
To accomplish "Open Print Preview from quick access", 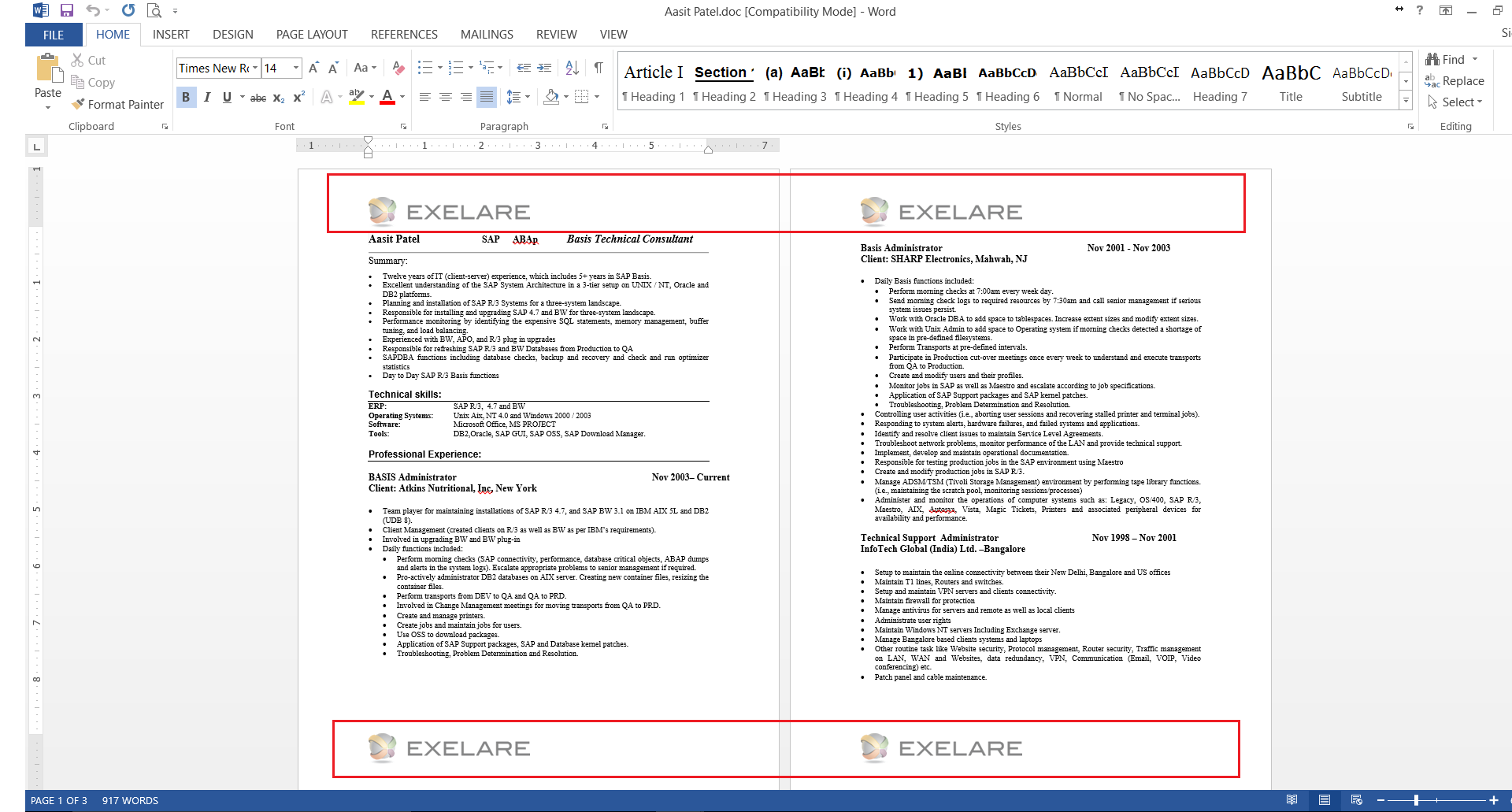I will pyautogui.click(x=154, y=11).
